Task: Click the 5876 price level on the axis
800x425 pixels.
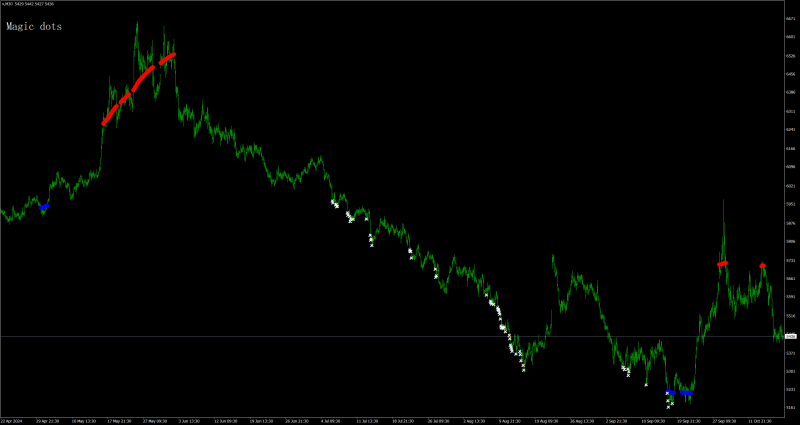Action: tap(791, 223)
